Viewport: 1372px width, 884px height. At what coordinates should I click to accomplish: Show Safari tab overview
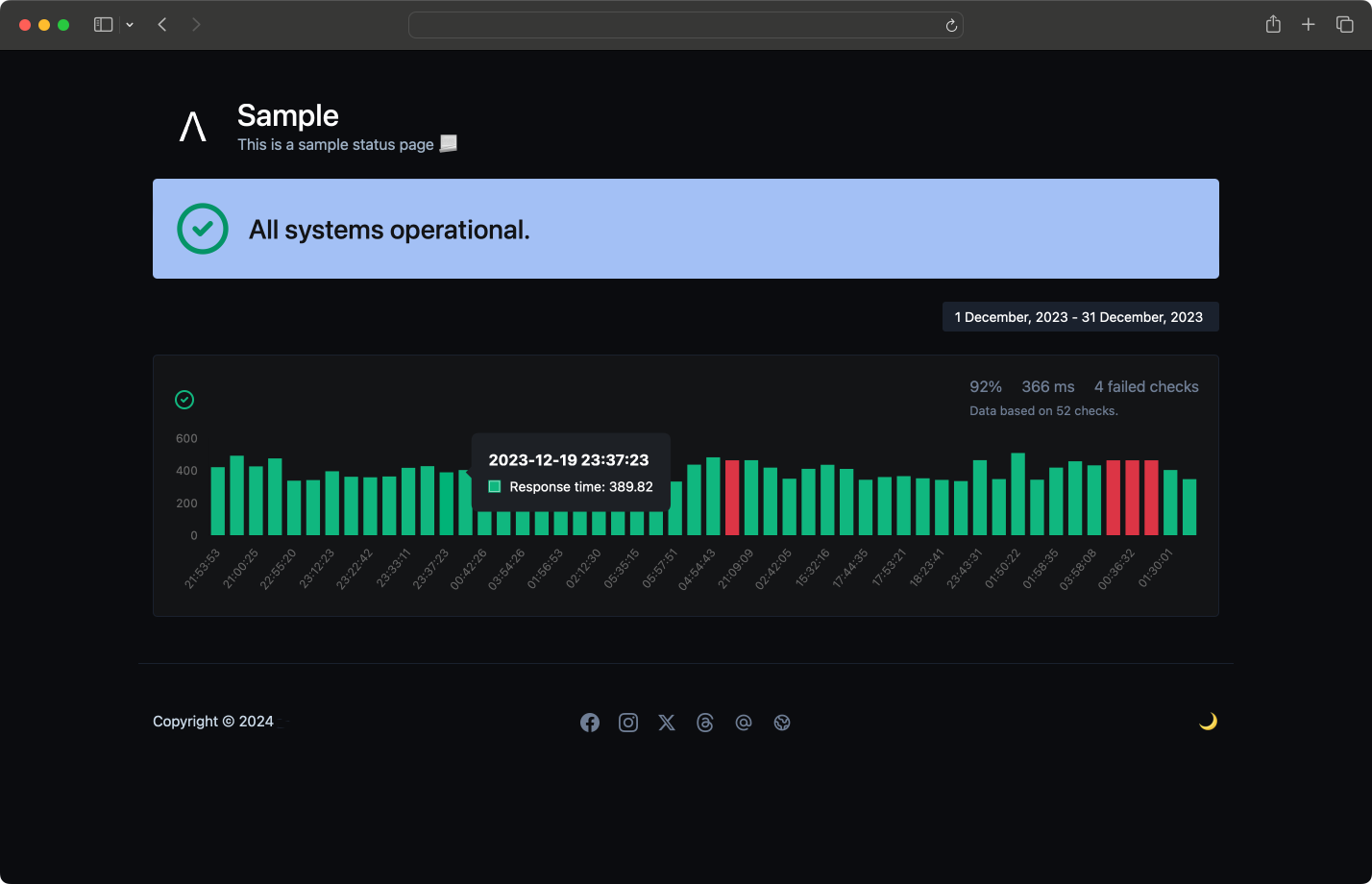coord(1345,25)
